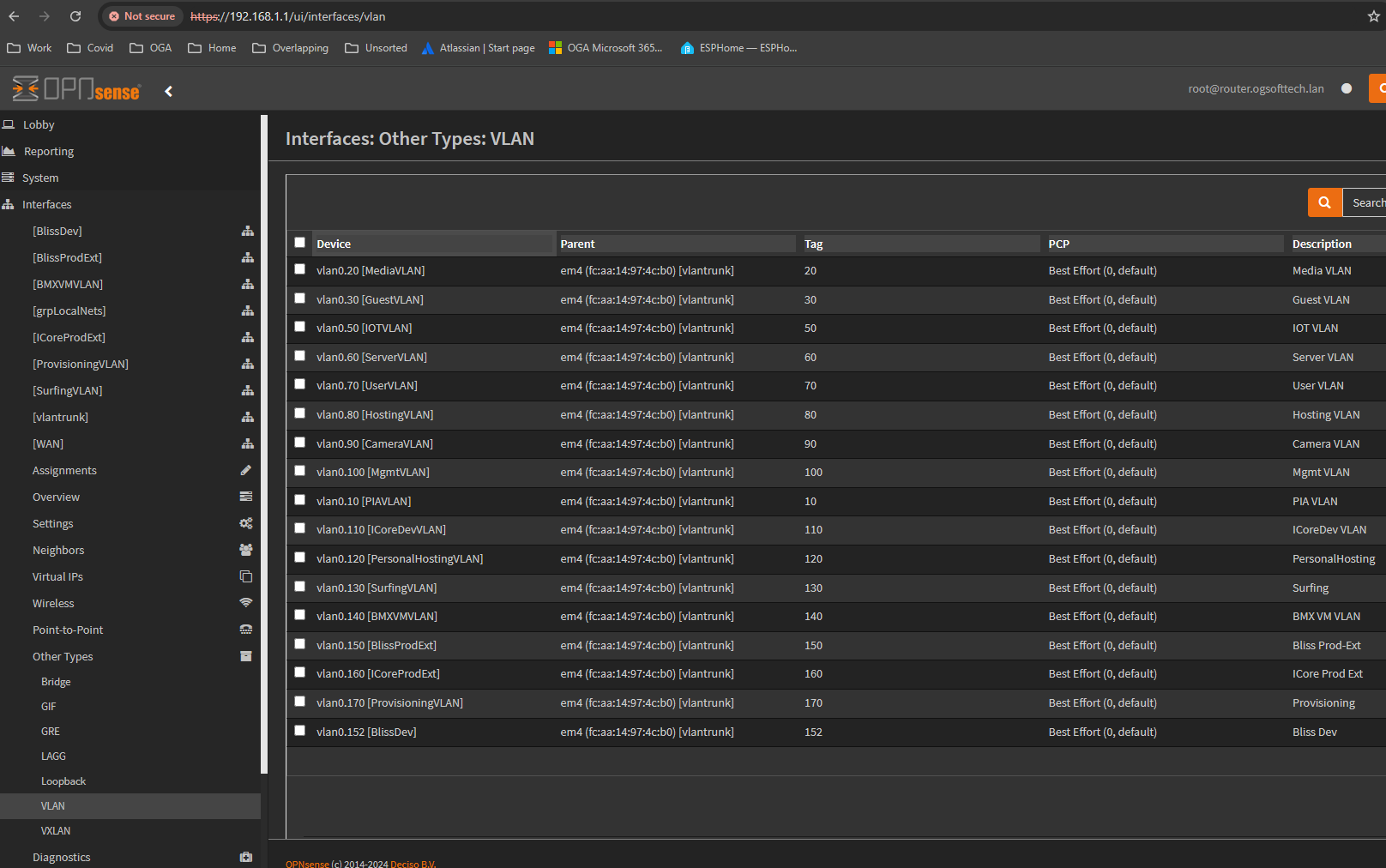
Task: Open the ESPHome bookmark
Action: (x=738, y=48)
